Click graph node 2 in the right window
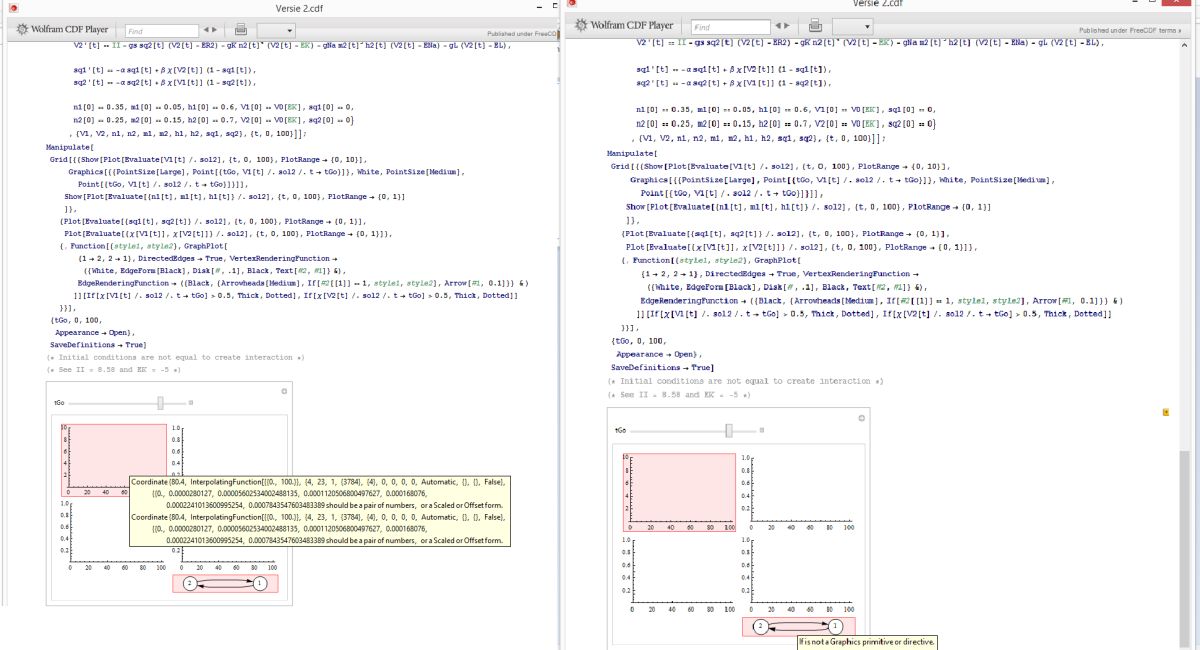Screen dimensions: 1200x650 (760, 626)
